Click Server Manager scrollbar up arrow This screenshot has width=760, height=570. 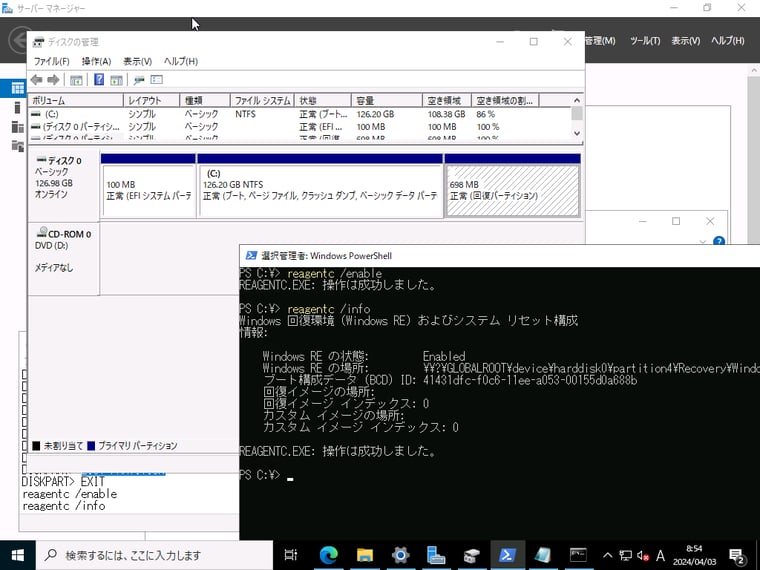pyautogui.click(x=755, y=71)
